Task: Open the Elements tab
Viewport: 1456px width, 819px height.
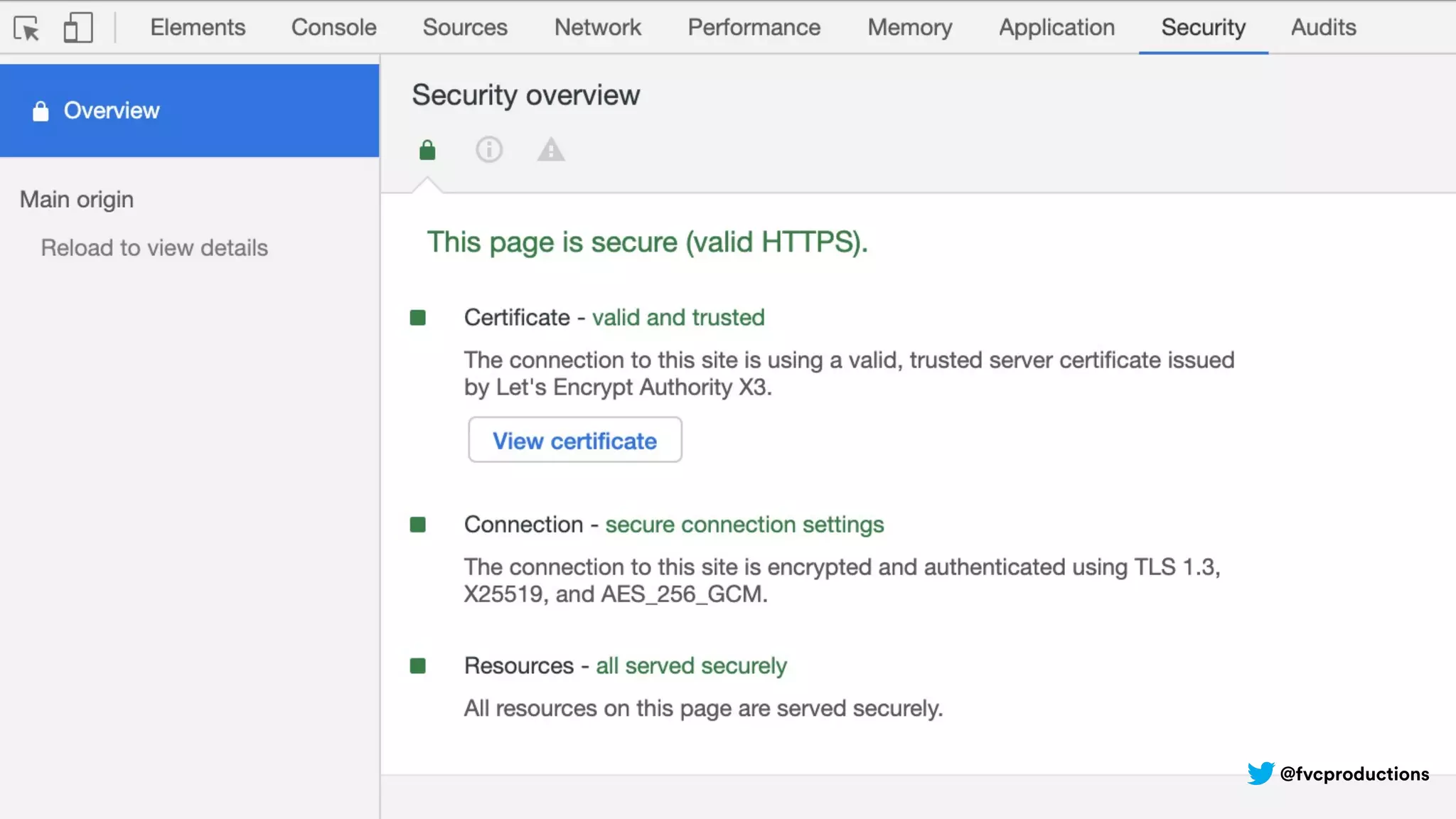Action: [x=198, y=27]
